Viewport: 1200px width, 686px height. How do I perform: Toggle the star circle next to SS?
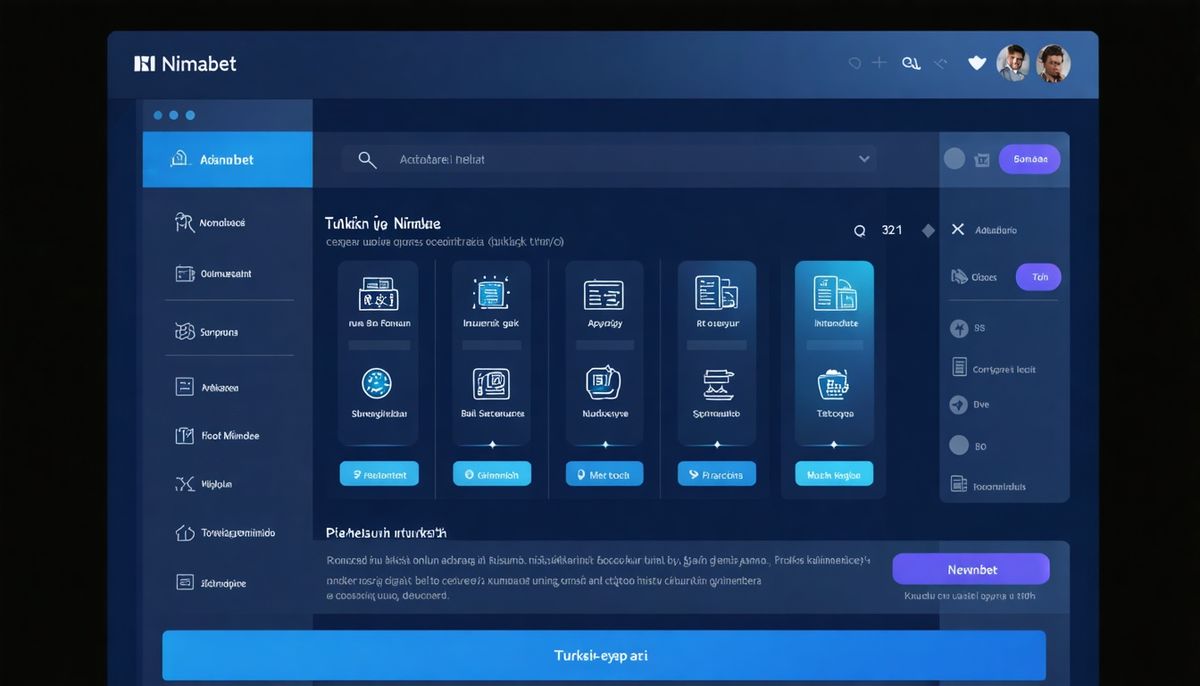point(958,328)
